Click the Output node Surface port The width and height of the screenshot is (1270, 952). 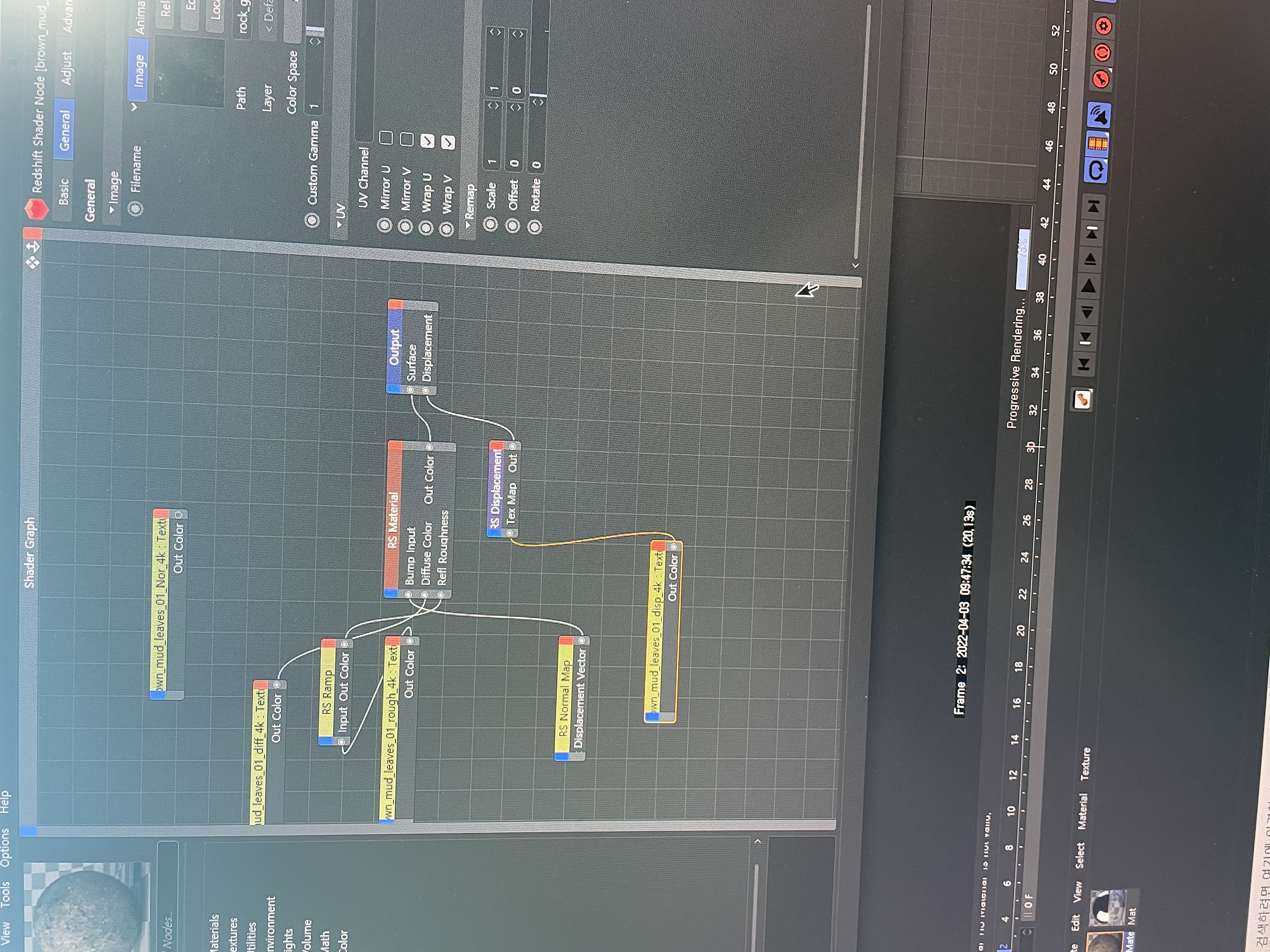coord(410,390)
